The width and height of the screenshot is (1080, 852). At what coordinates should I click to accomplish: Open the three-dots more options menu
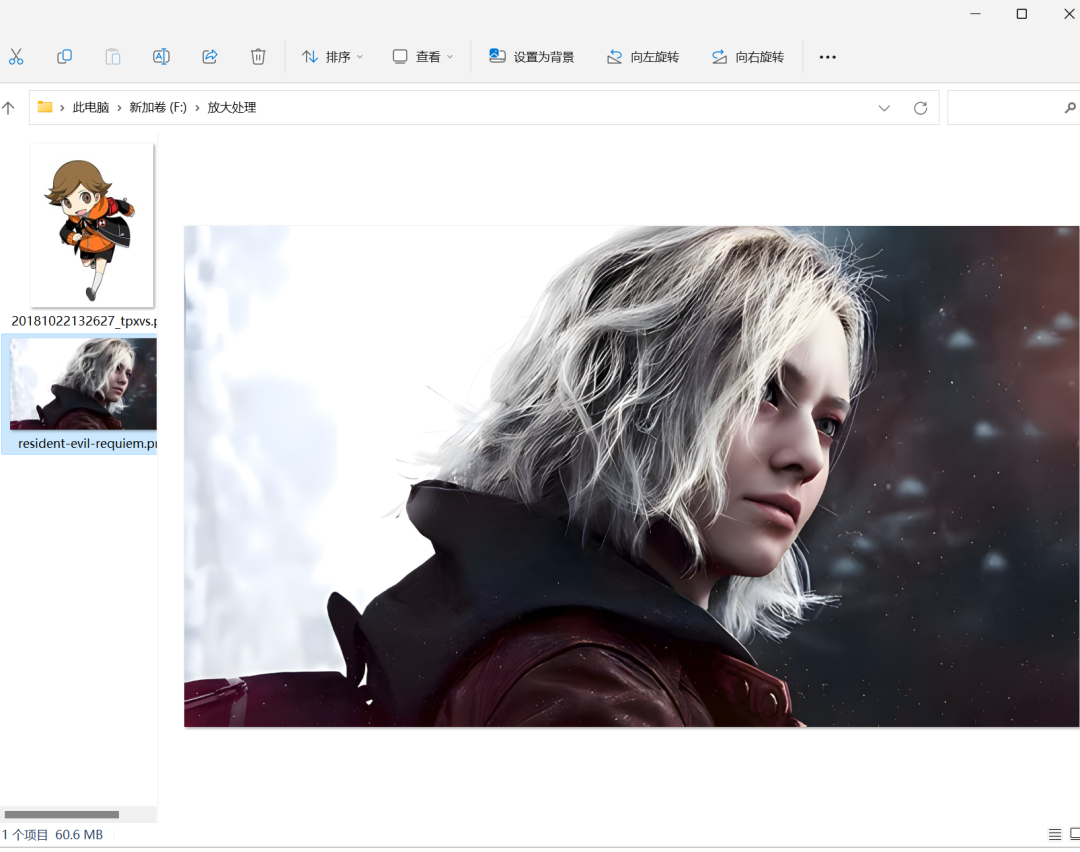coord(828,57)
